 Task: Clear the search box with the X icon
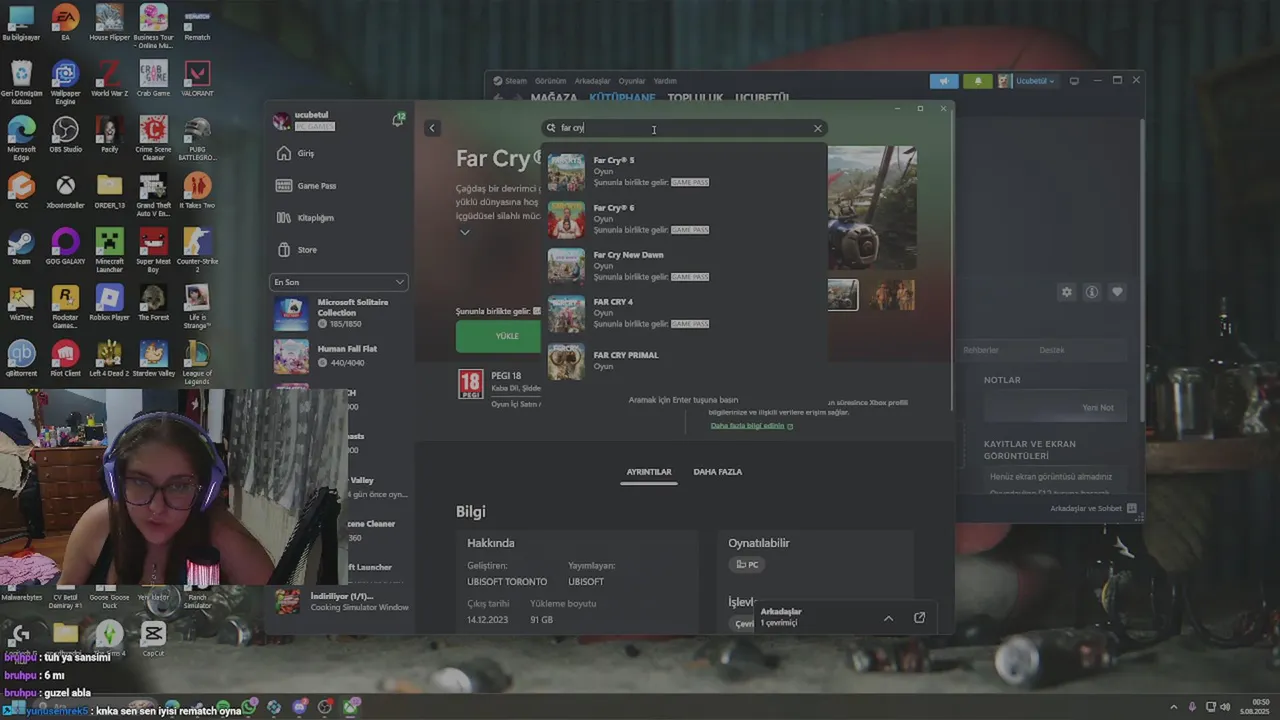pyautogui.click(x=817, y=128)
